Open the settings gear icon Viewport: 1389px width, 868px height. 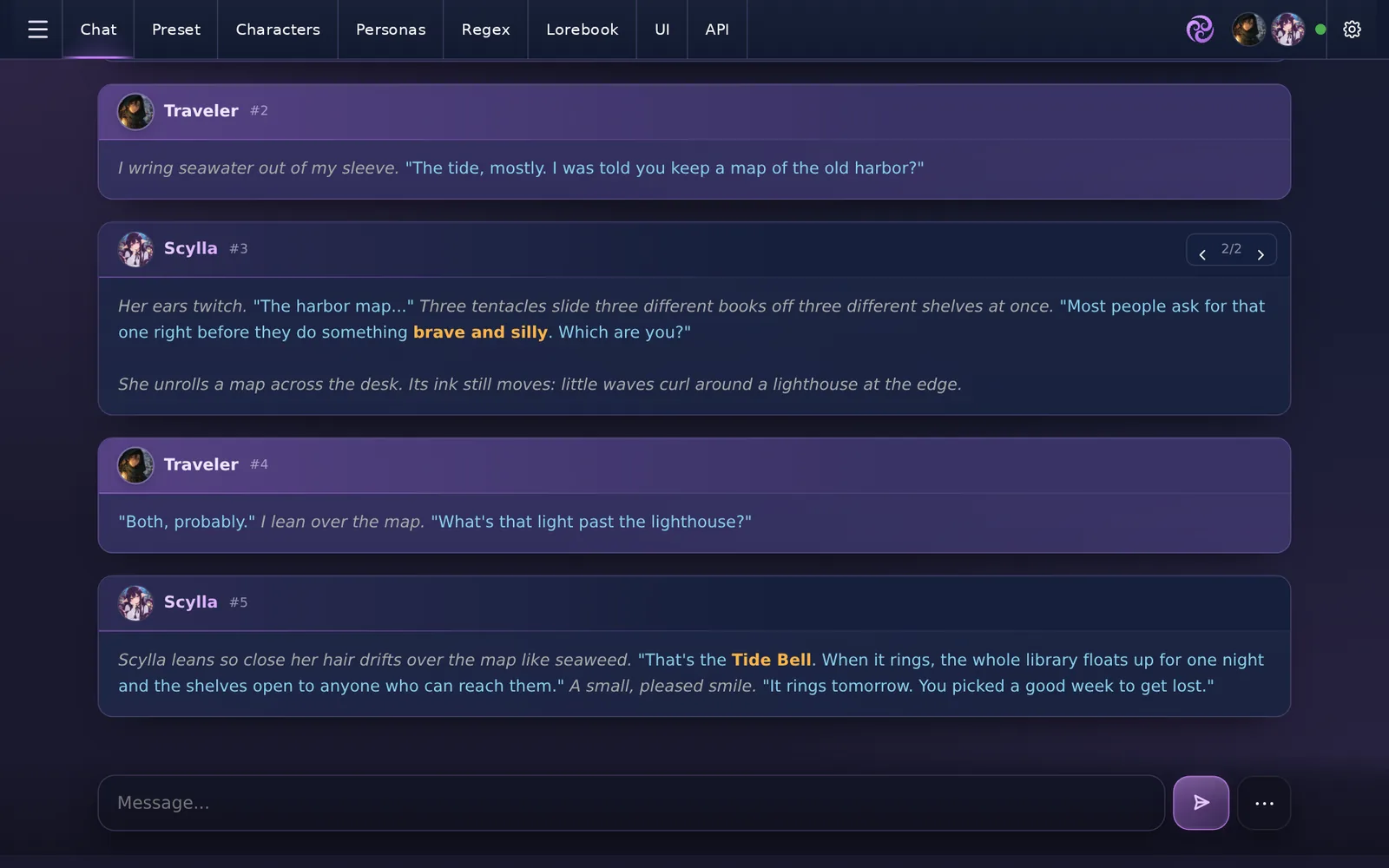pyautogui.click(x=1352, y=30)
